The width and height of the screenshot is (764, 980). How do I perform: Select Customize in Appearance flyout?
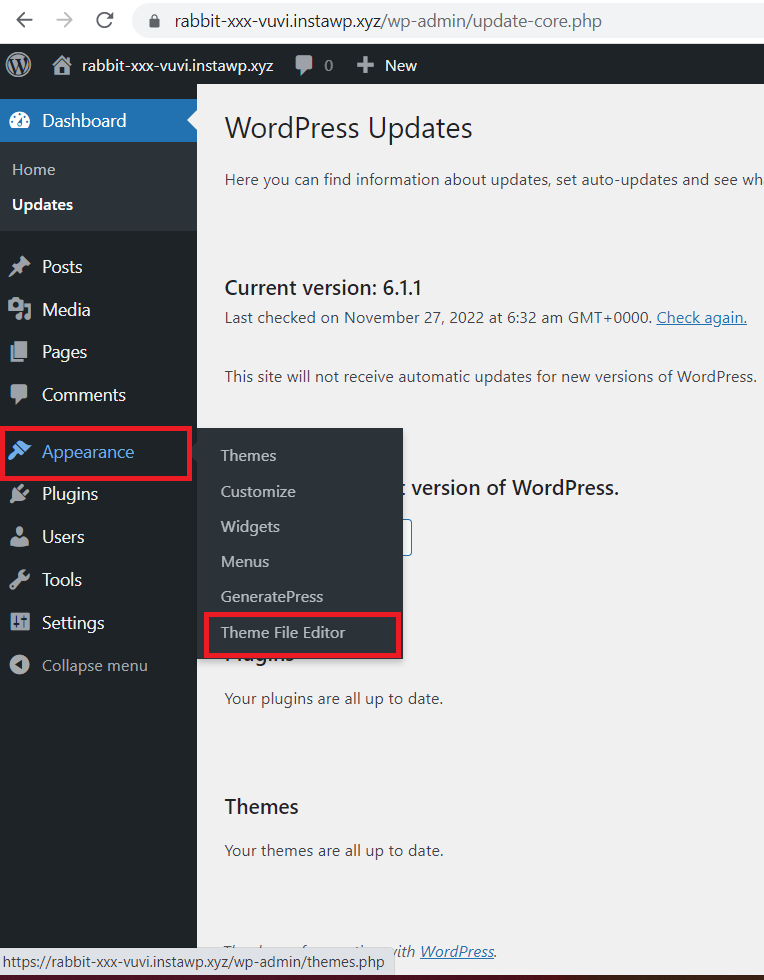258,491
